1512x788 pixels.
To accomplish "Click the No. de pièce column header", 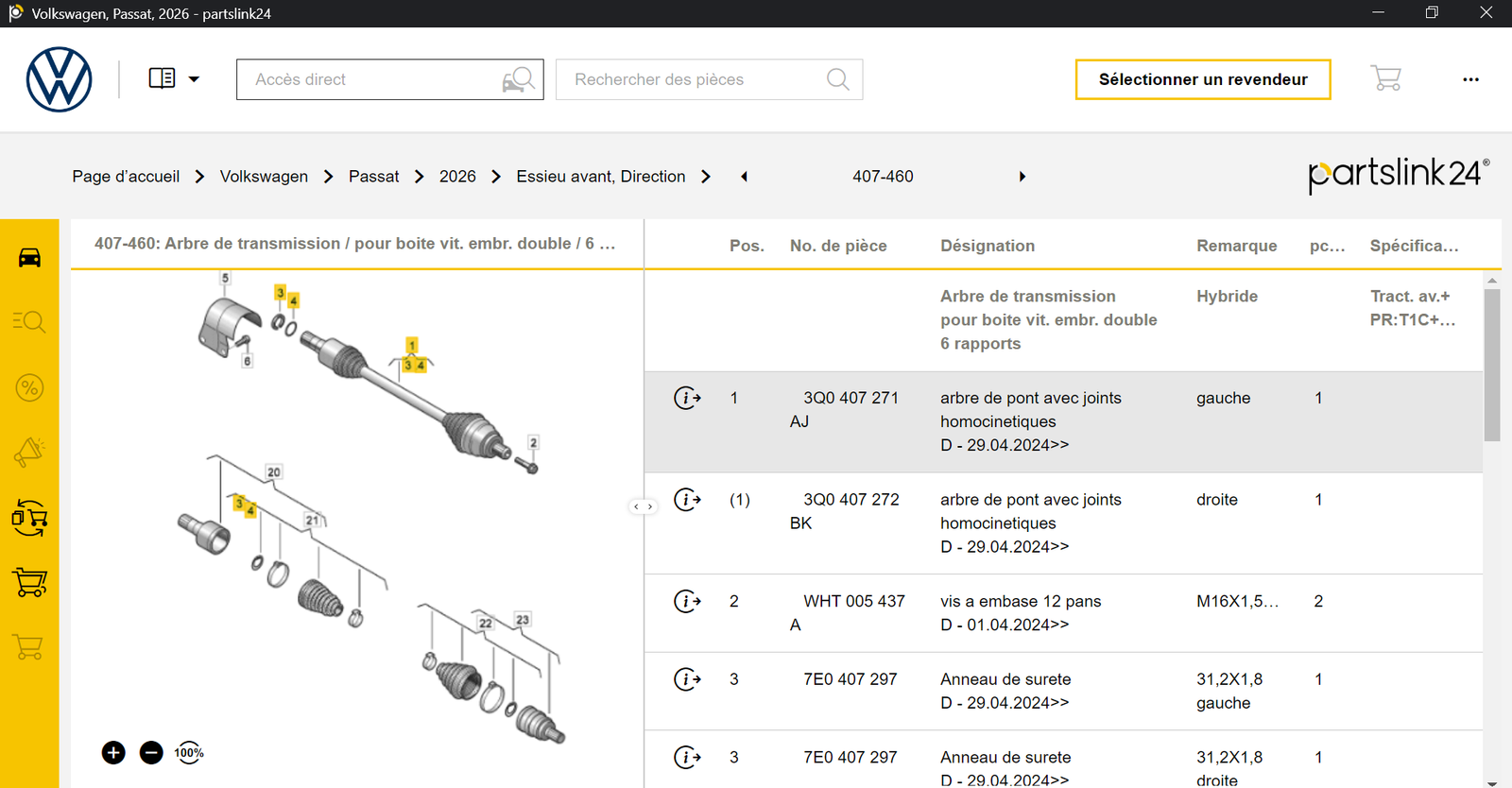I will tap(838, 246).
